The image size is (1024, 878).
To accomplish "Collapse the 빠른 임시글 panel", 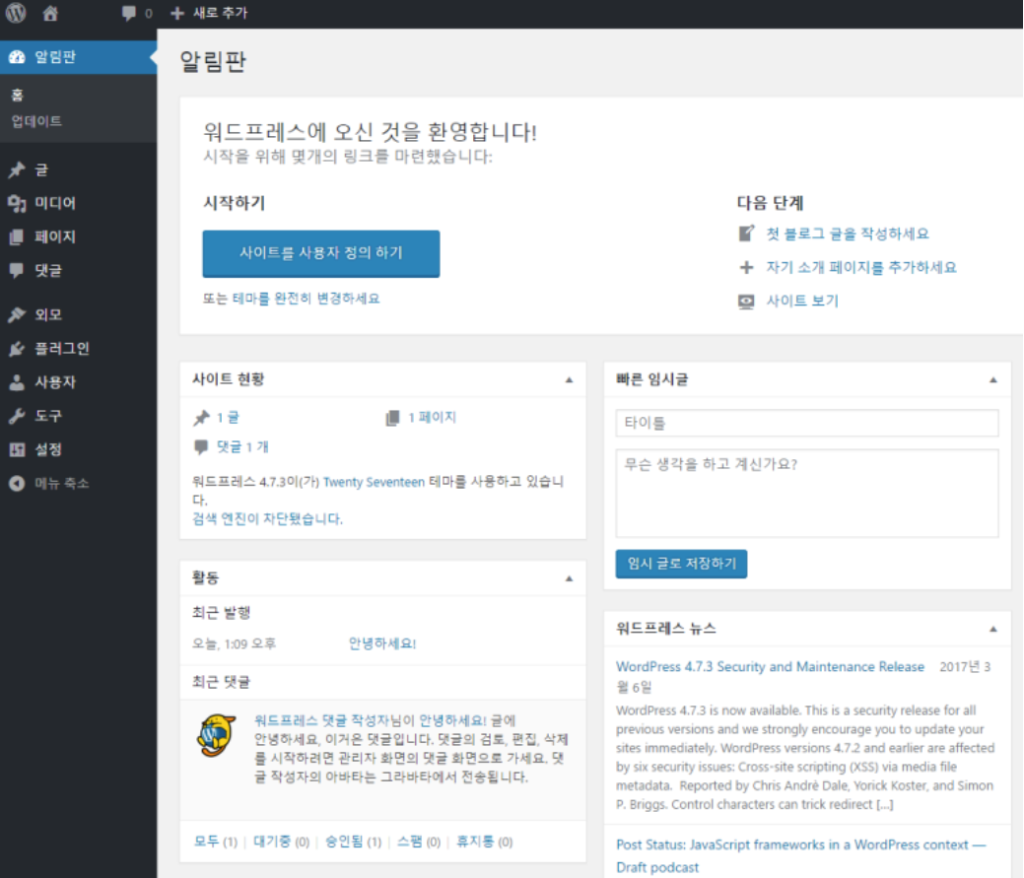I will [993, 380].
